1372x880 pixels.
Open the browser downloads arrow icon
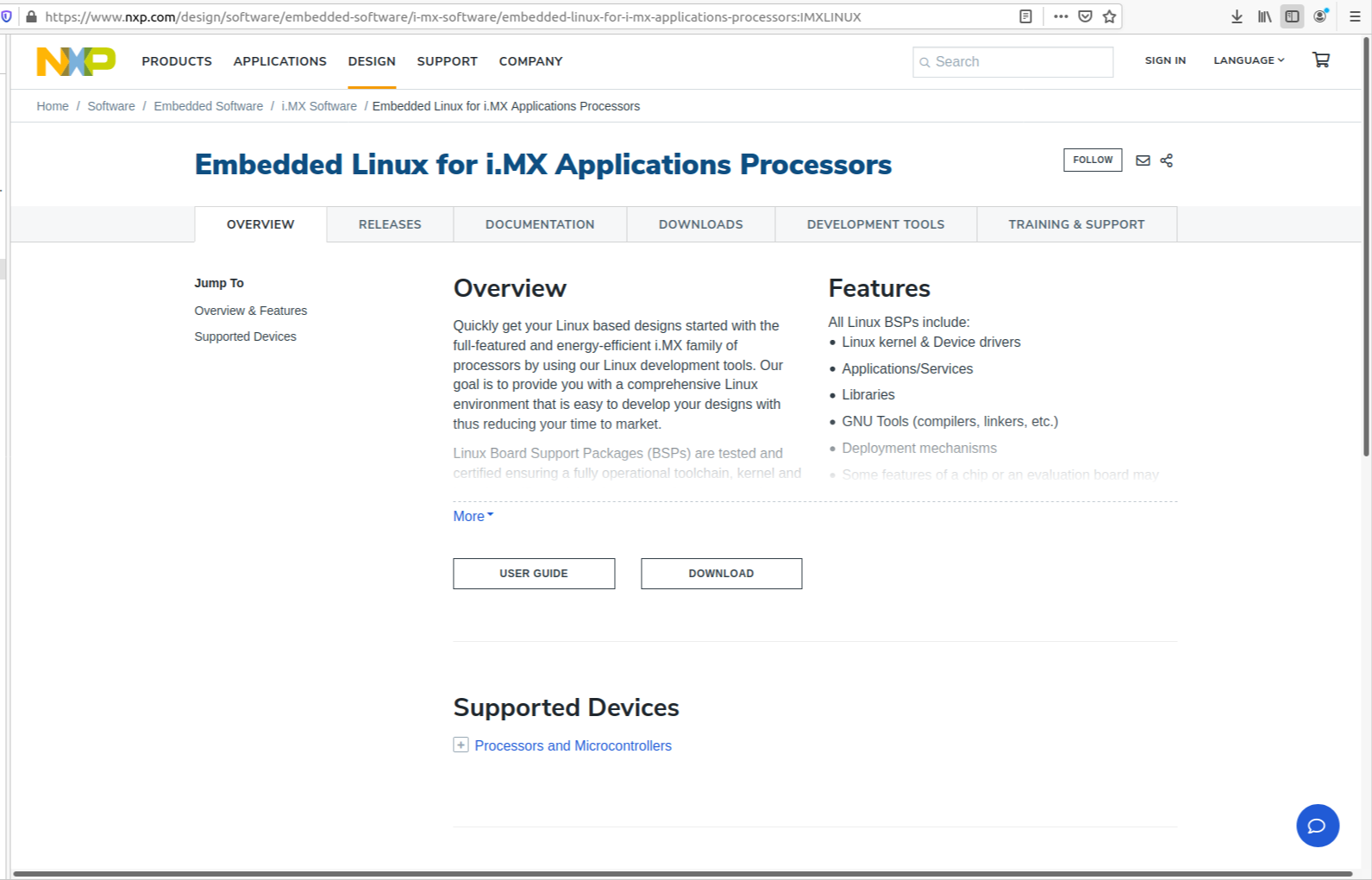pos(1237,16)
